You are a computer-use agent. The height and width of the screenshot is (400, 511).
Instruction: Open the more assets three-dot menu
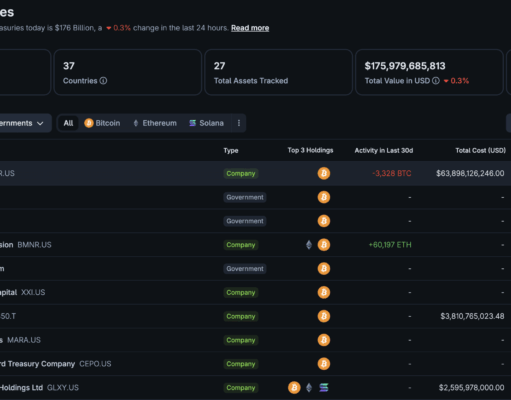click(239, 123)
